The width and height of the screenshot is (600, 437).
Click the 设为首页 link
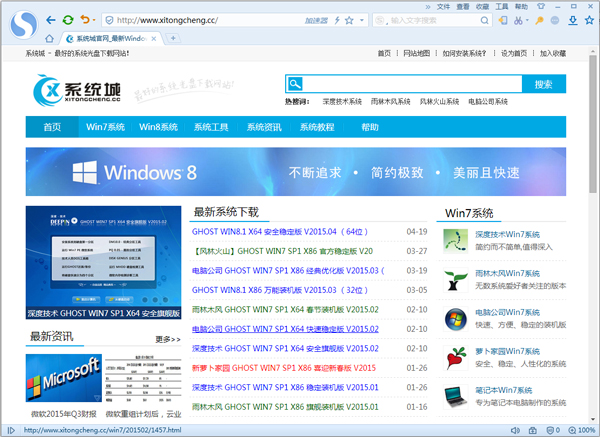[x=514, y=53]
